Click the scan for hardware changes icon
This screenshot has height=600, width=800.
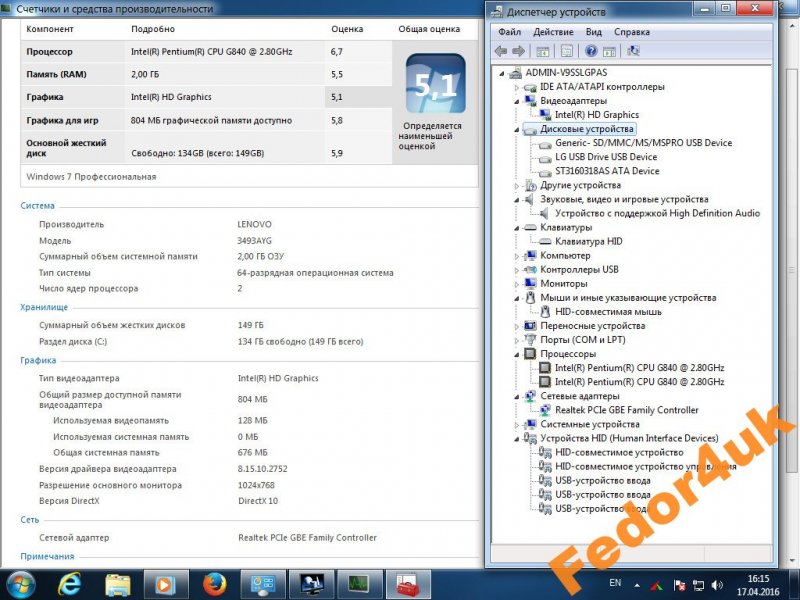(x=633, y=51)
